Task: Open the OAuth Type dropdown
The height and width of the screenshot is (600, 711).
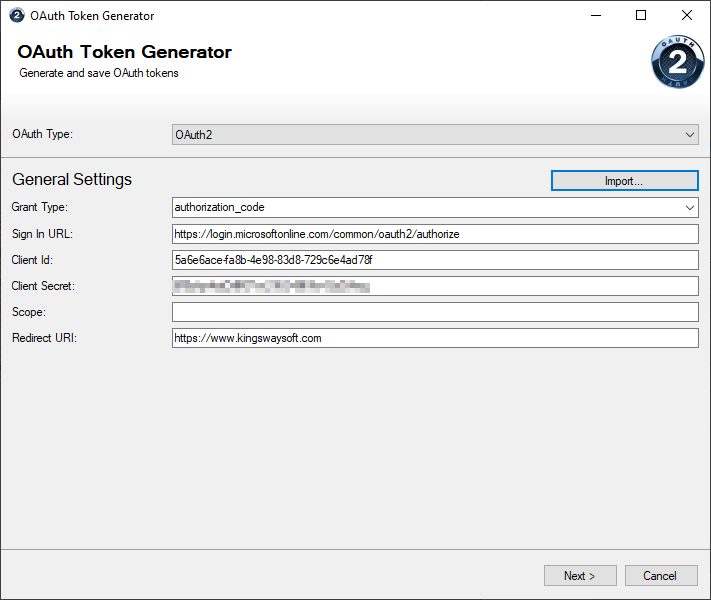Action: [435, 135]
